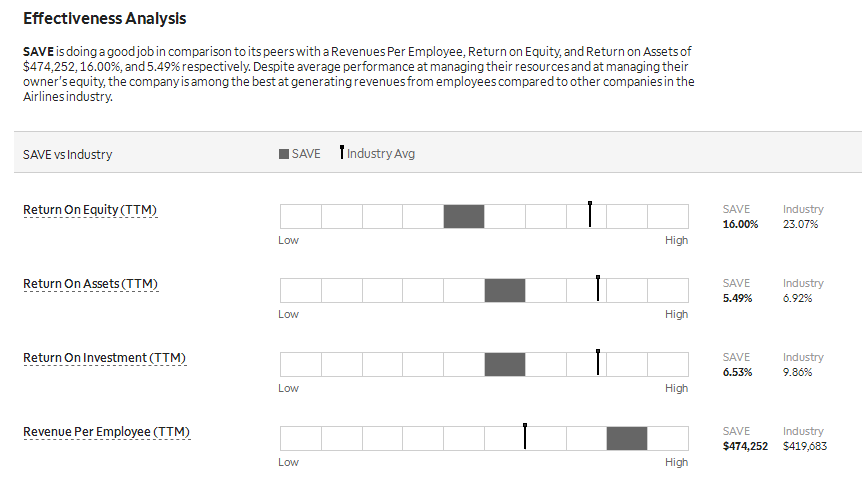Click the Effectiveness Analysis heading
The image size is (862, 497).
[x=104, y=19]
